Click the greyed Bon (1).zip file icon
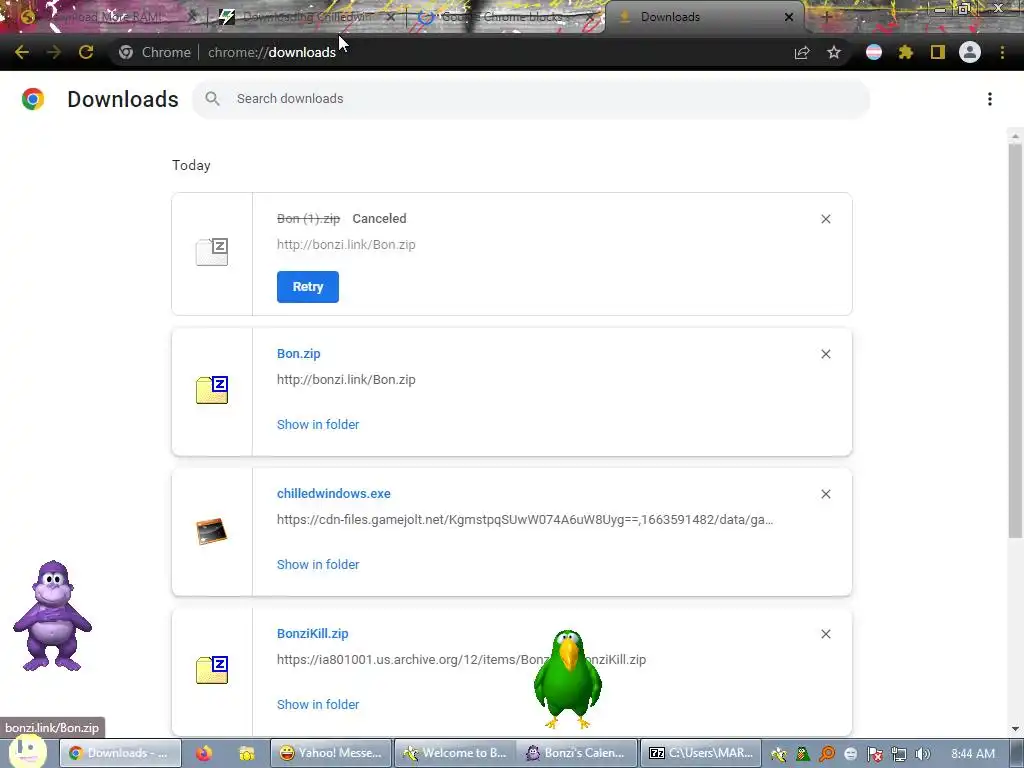1024x768 pixels. [x=212, y=252]
